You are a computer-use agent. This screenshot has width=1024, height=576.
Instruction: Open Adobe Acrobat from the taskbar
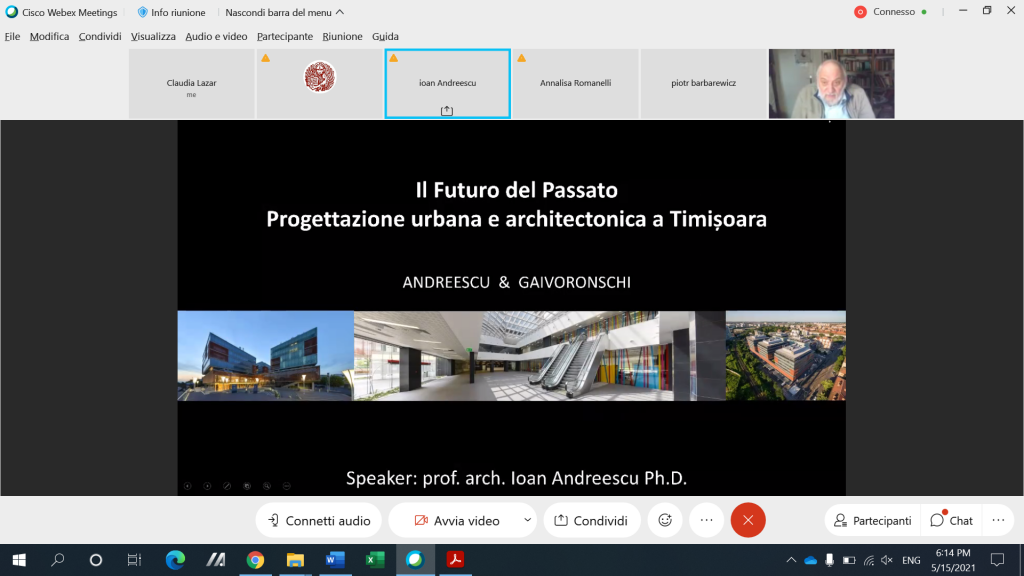454,560
